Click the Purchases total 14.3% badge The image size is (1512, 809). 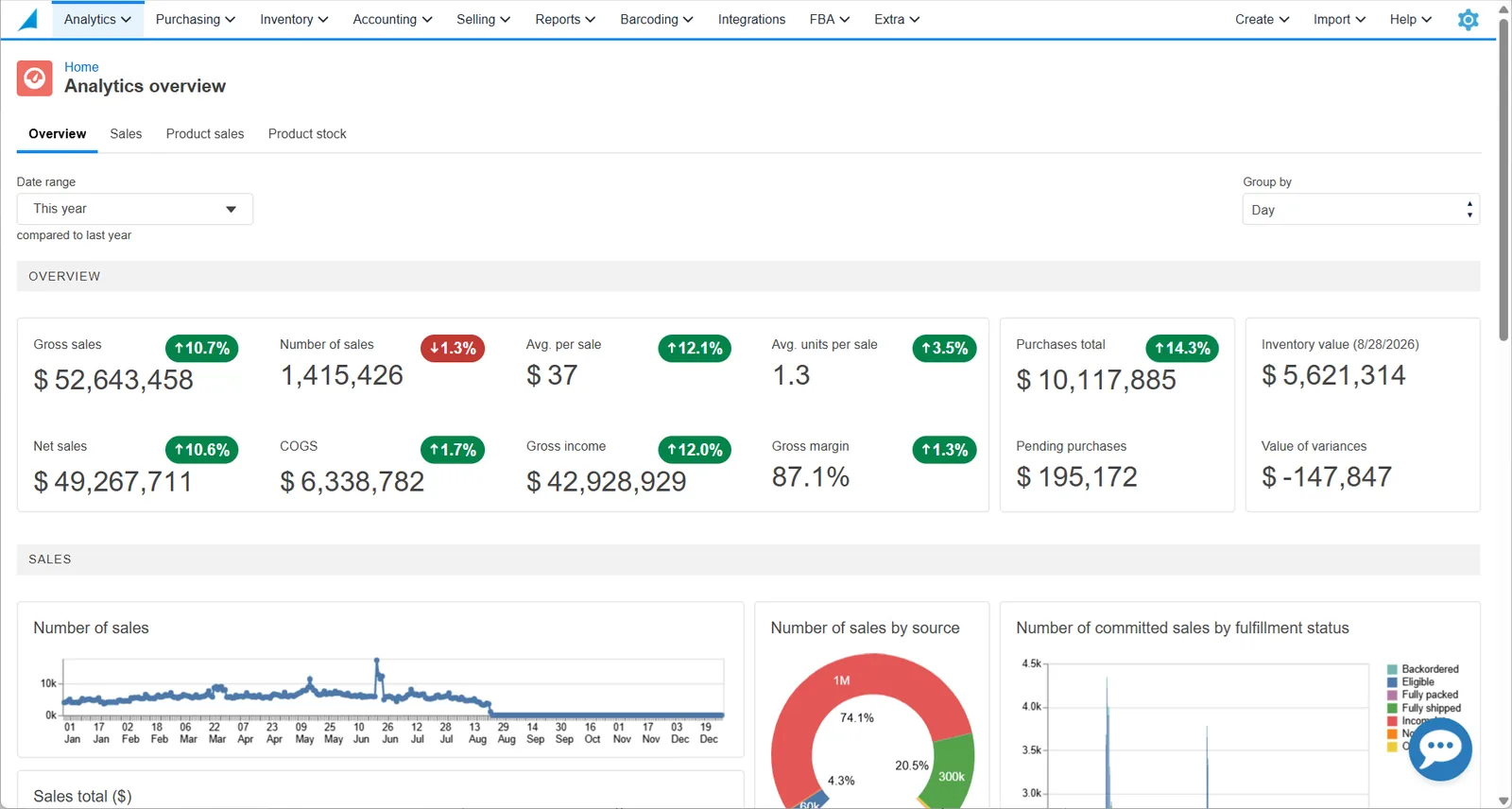(1182, 348)
